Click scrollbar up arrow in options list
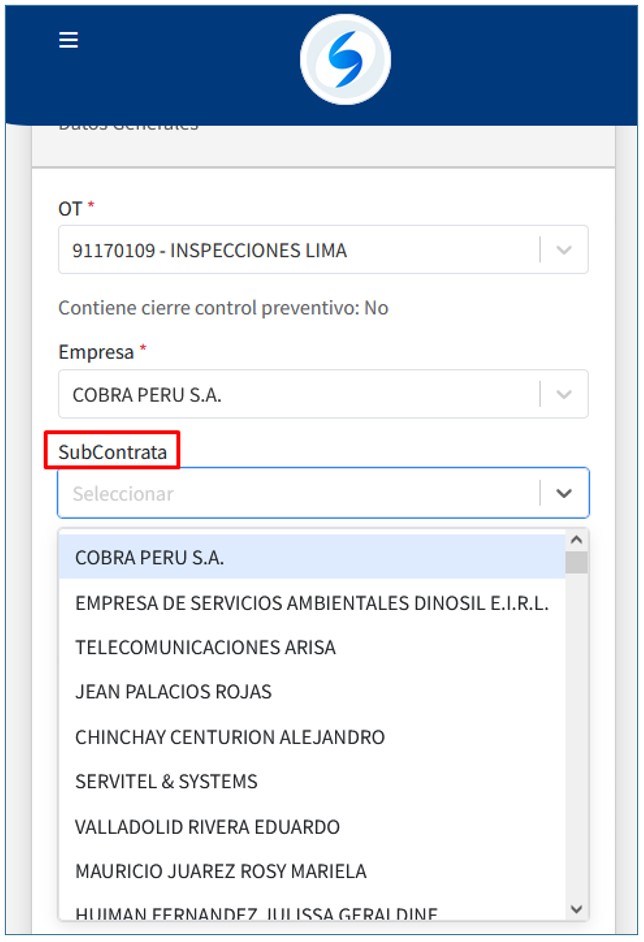644x942 pixels. coord(576,540)
